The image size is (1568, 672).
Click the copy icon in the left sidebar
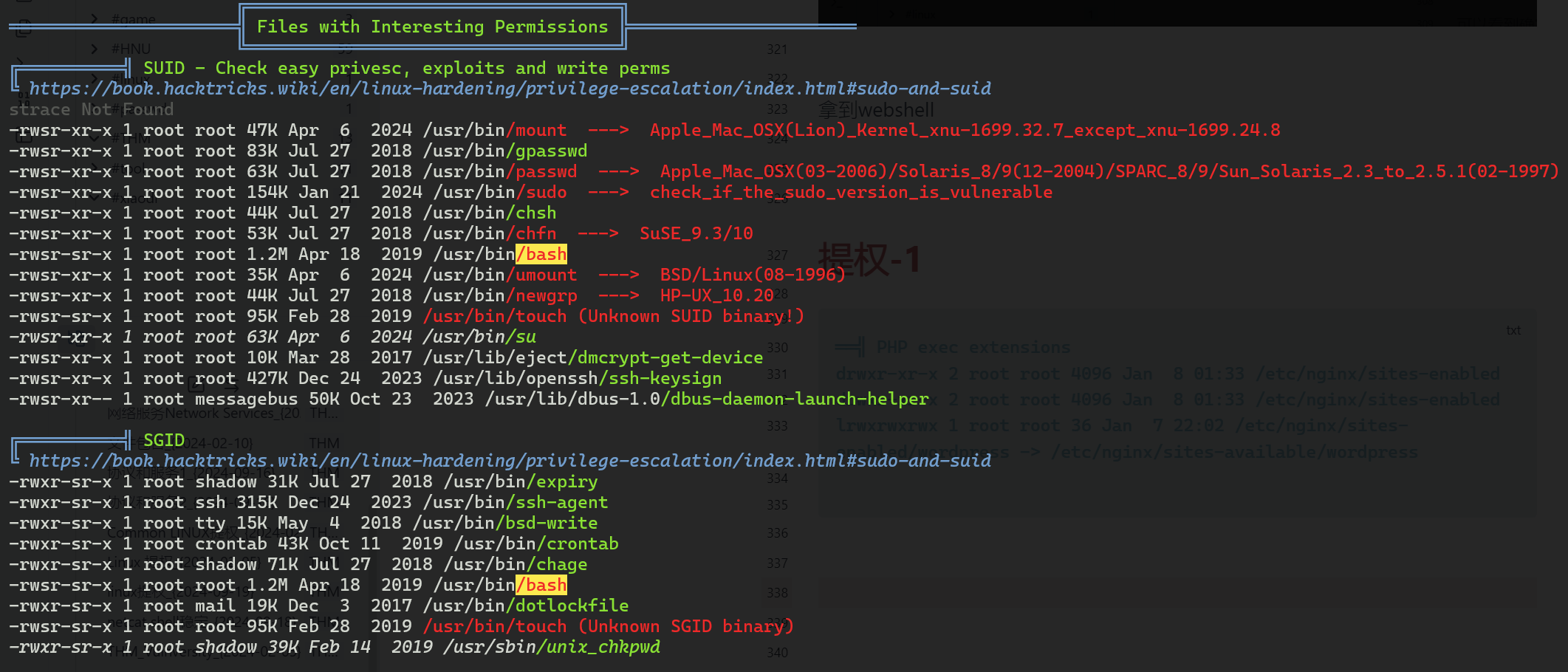click(x=24, y=28)
